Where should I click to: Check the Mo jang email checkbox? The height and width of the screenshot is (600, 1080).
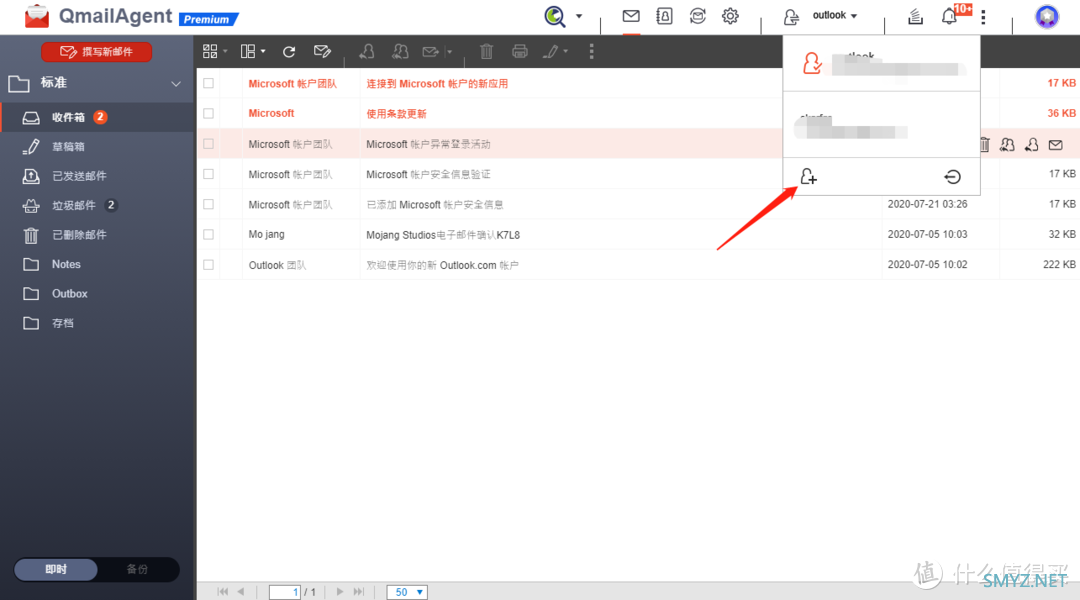pyautogui.click(x=209, y=235)
